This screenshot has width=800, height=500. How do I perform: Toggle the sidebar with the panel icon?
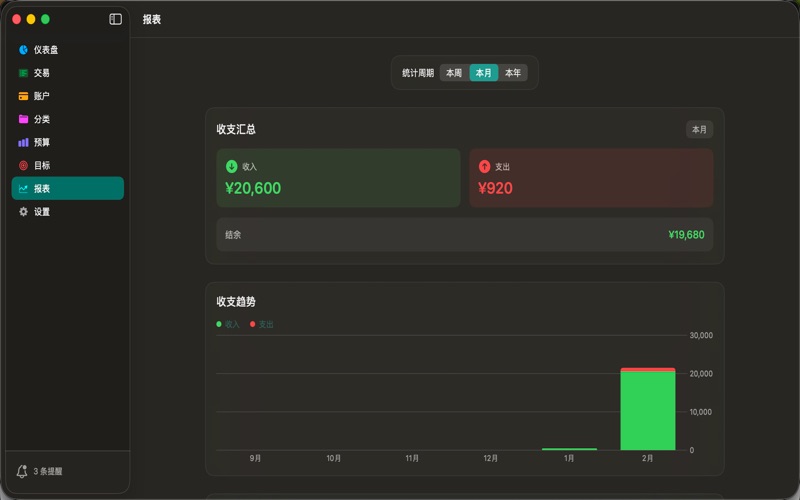click(116, 19)
